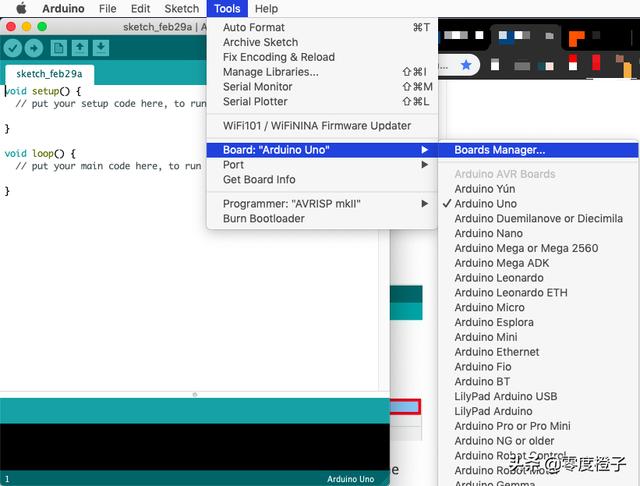The width and height of the screenshot is (640, 486).
Task: Close the Tools menu in menu bar
Action: 227,9
